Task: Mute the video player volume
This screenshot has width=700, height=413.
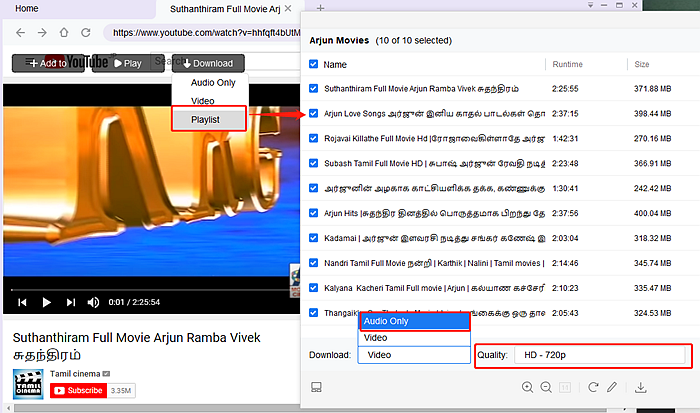Action: tap(93, 302)
